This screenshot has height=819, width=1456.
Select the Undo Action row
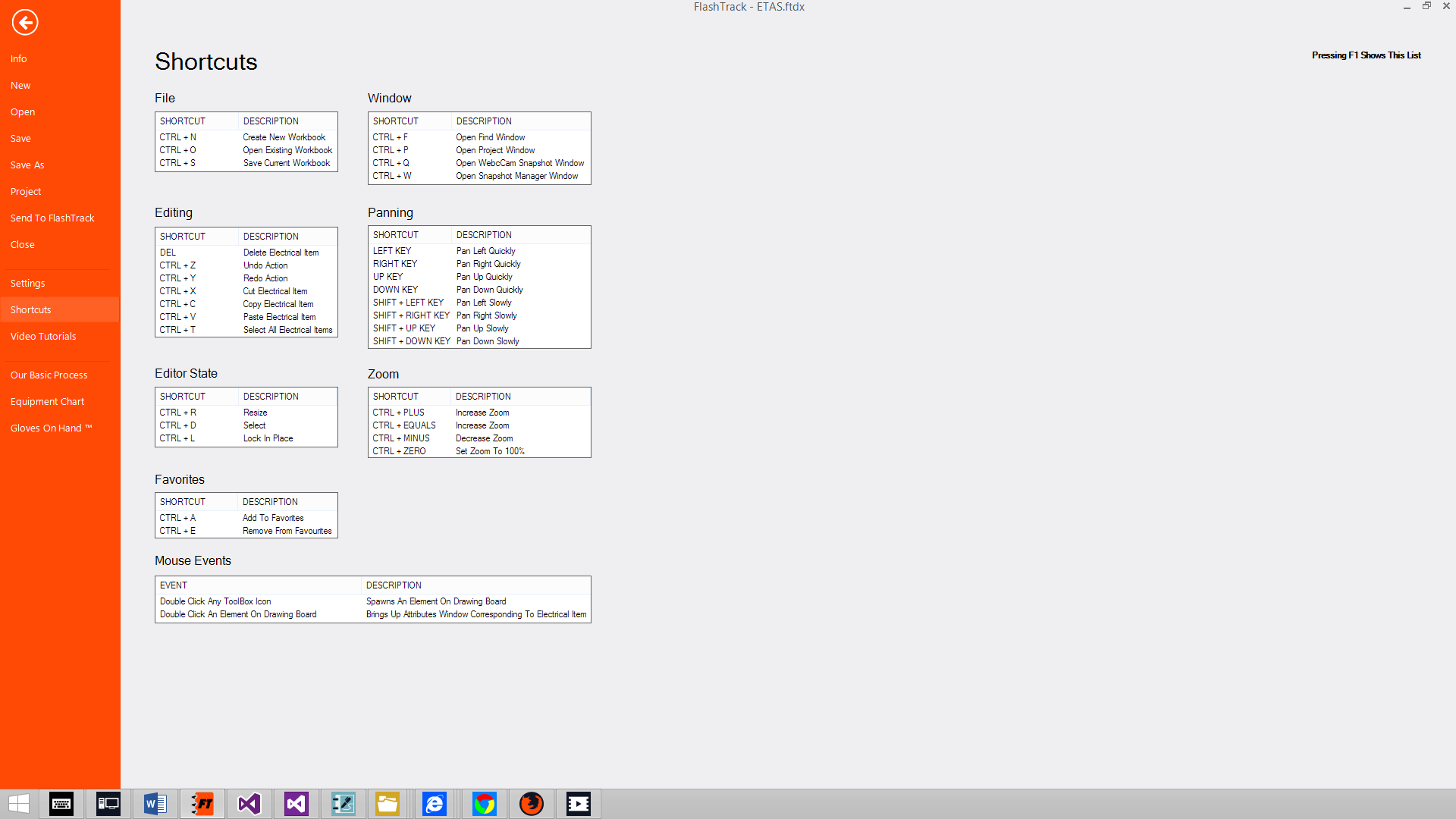pos(246,265)
